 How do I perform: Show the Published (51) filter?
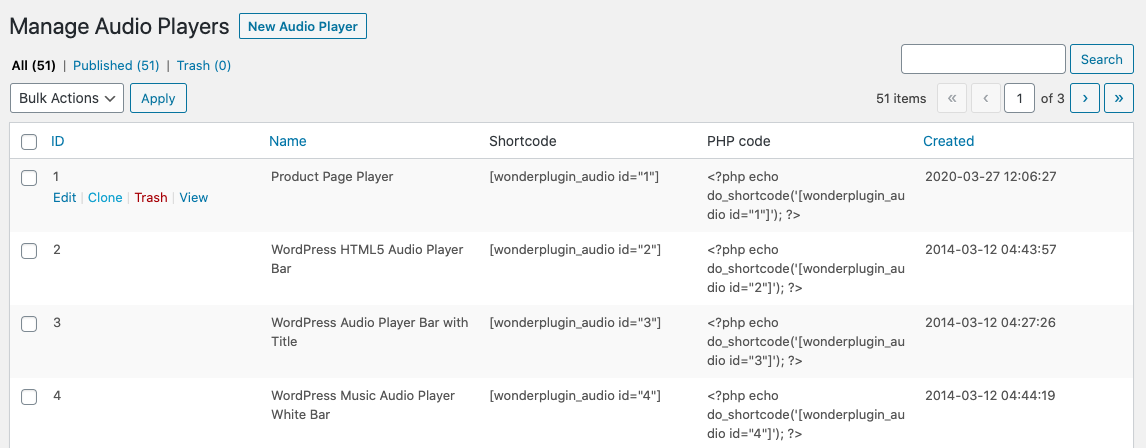coord(116,66)
